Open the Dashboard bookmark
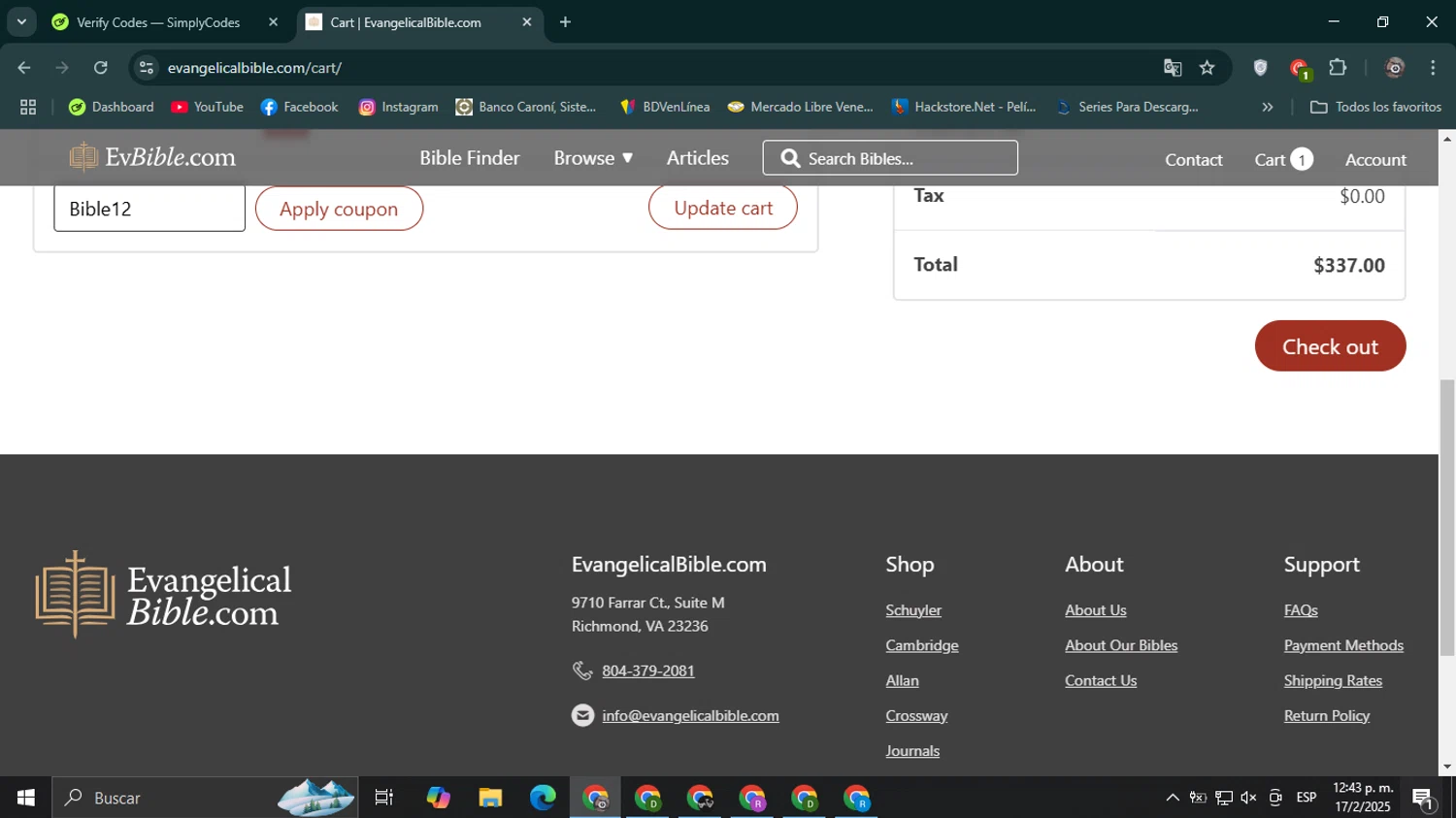The image size is (1456, 818). click(x=111, y=107)
